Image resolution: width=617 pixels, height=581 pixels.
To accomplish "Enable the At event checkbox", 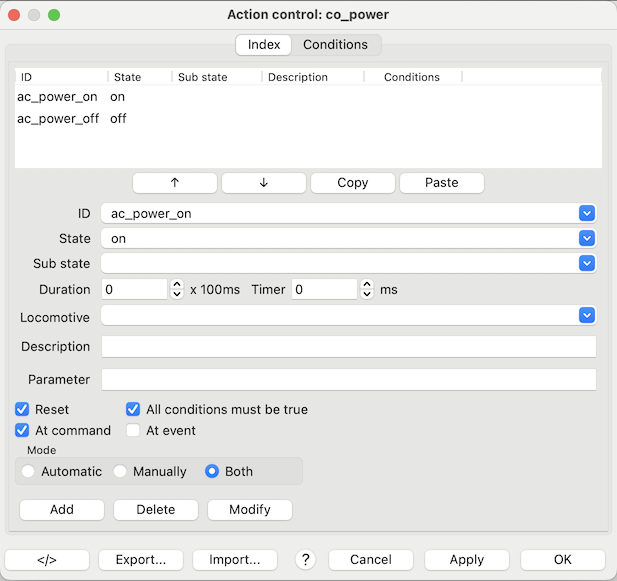I will tap(133, 430).
